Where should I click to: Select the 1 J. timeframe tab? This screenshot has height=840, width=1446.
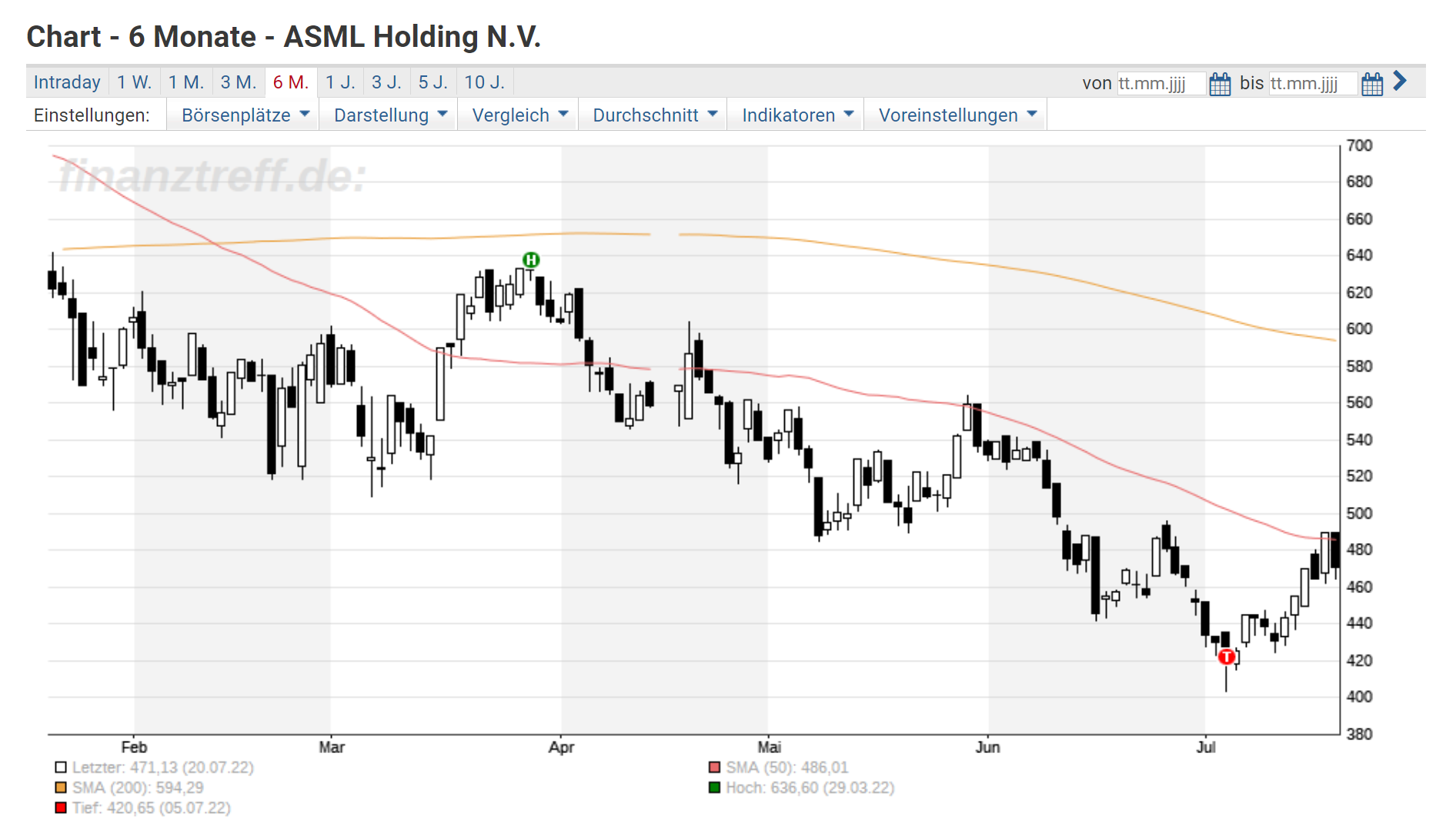tap(340, 82)
